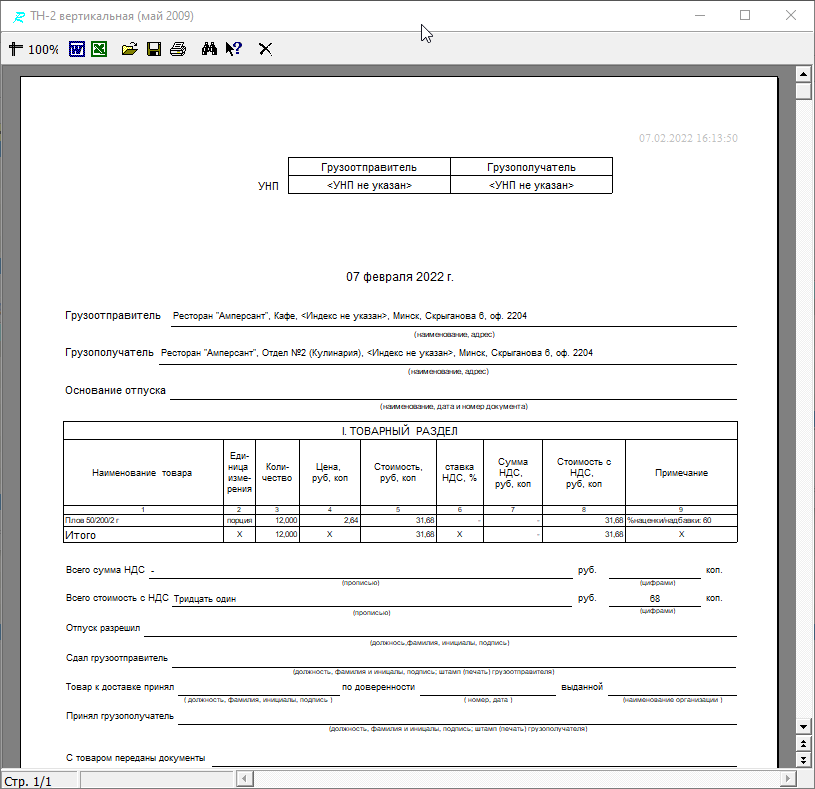Click horizontal scrollbar right arrow
815x789 pixels.
[788, 779]
